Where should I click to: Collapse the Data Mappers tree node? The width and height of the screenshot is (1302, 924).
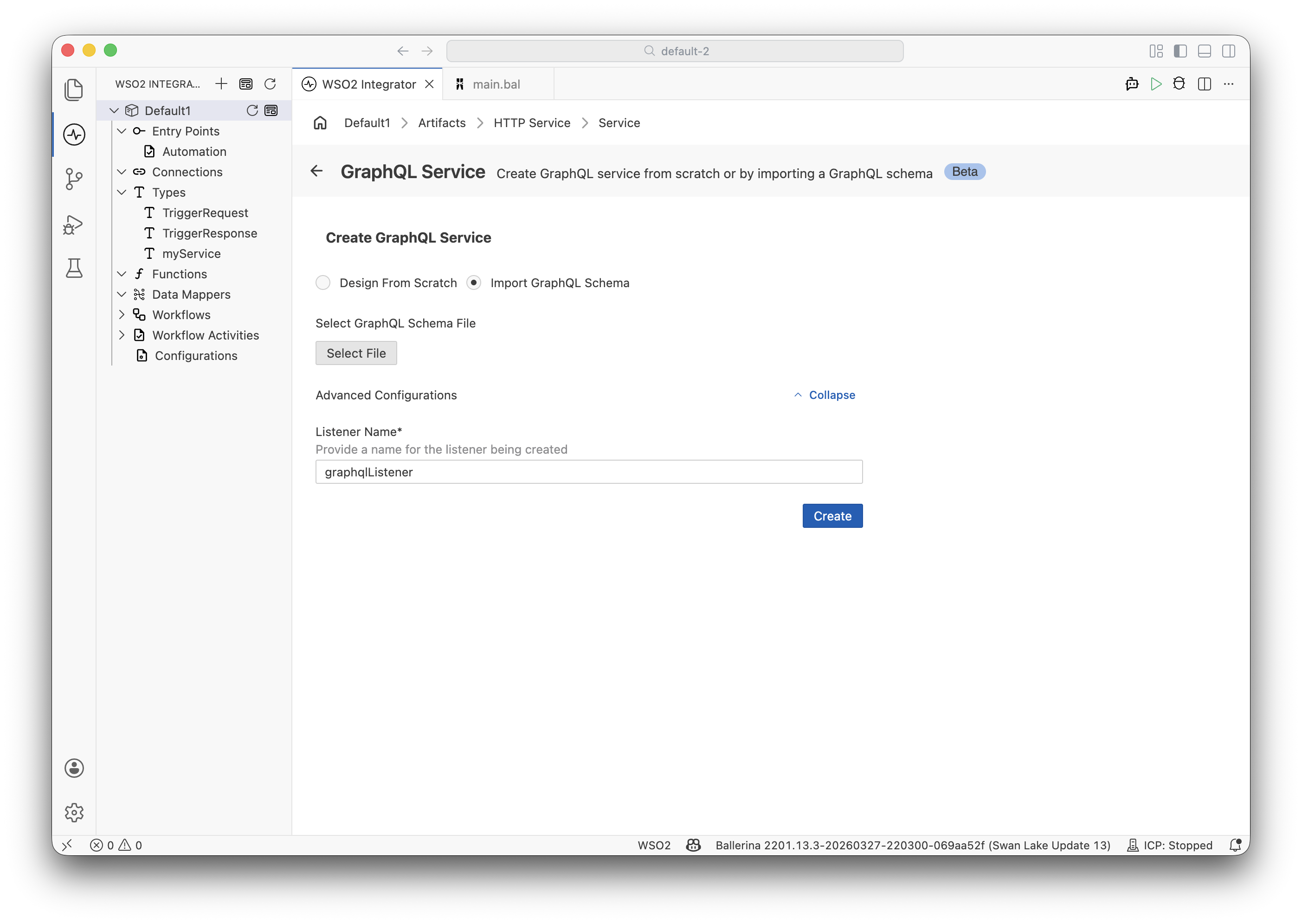[122, 294]
